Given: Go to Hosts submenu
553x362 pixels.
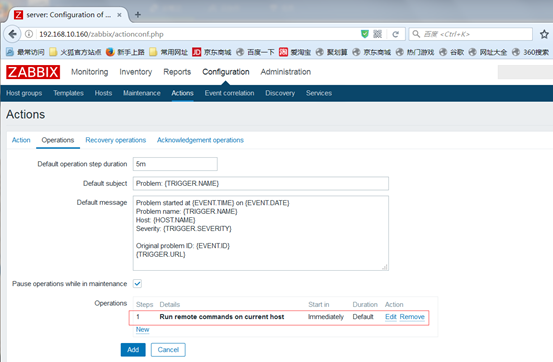Looking at the screenshot, I should [x=103, y=93].
